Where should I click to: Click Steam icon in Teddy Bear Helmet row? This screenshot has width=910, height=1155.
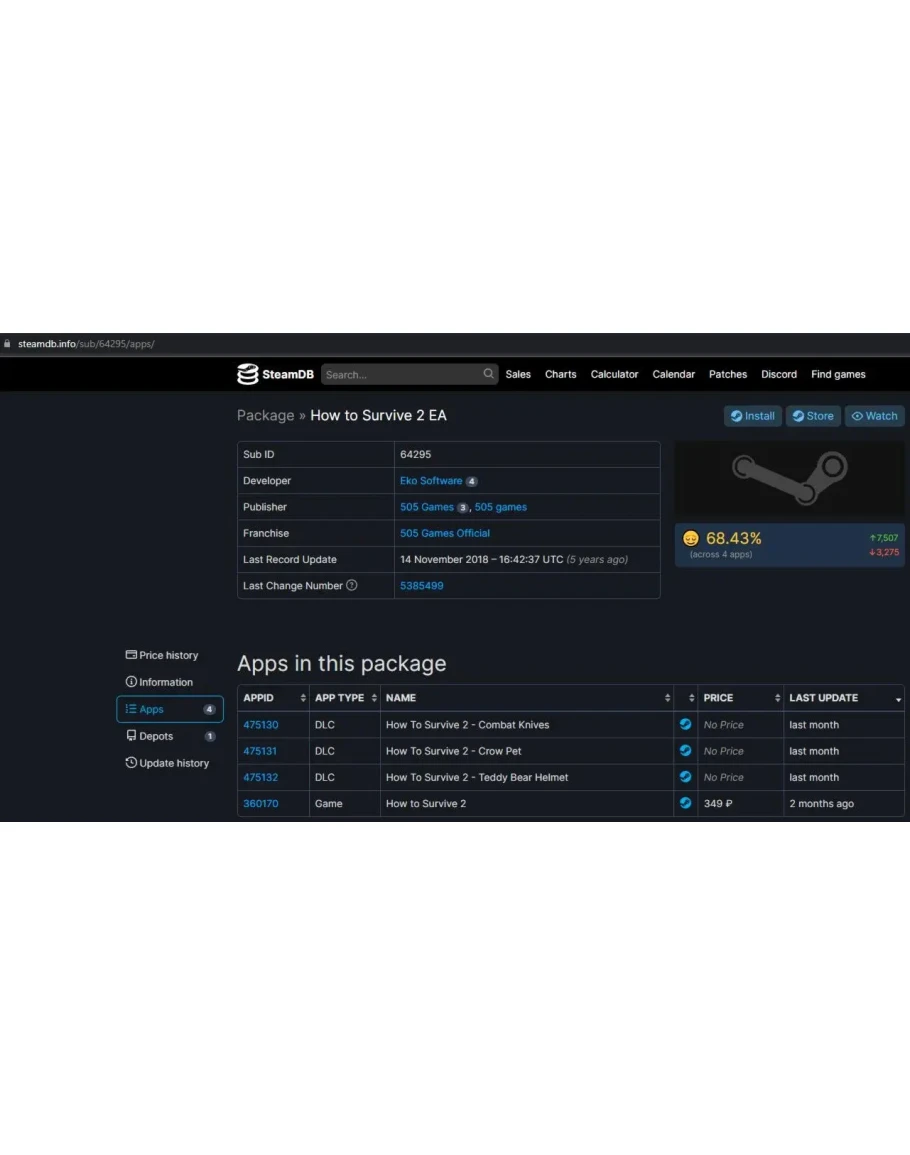coord(685,777)
